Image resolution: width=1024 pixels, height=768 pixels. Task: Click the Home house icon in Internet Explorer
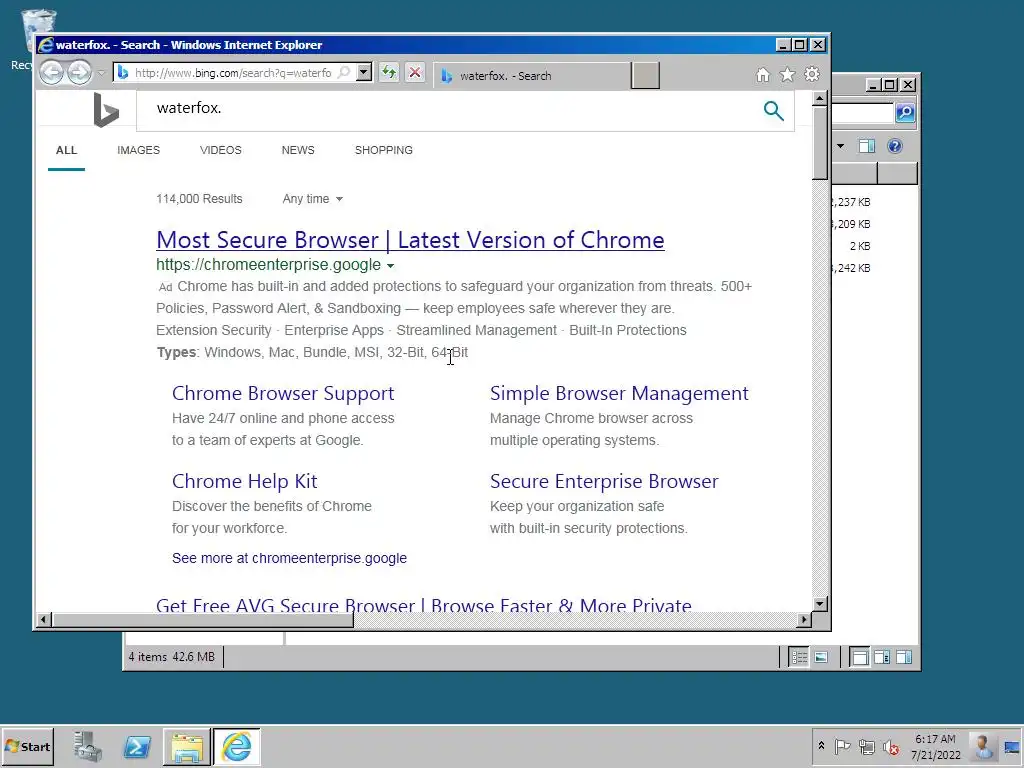(x=763, y=75)
